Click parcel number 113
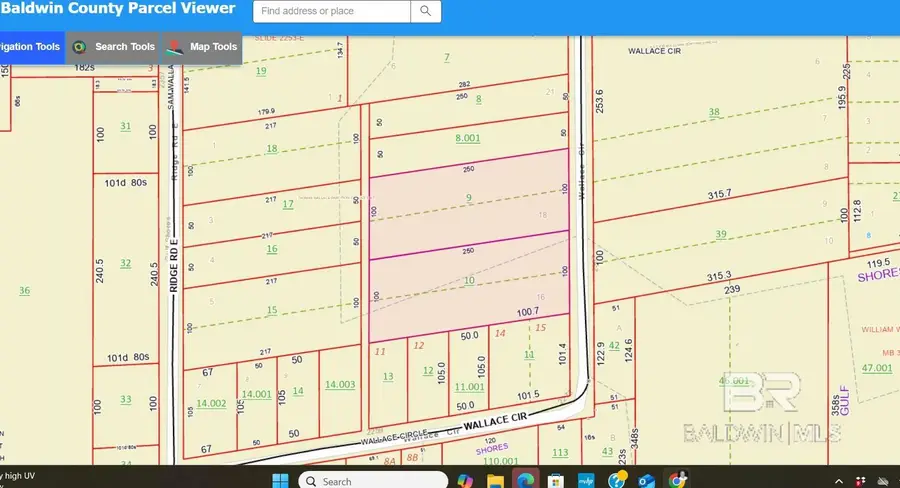The image size is (900, 488). click(560, 453)
